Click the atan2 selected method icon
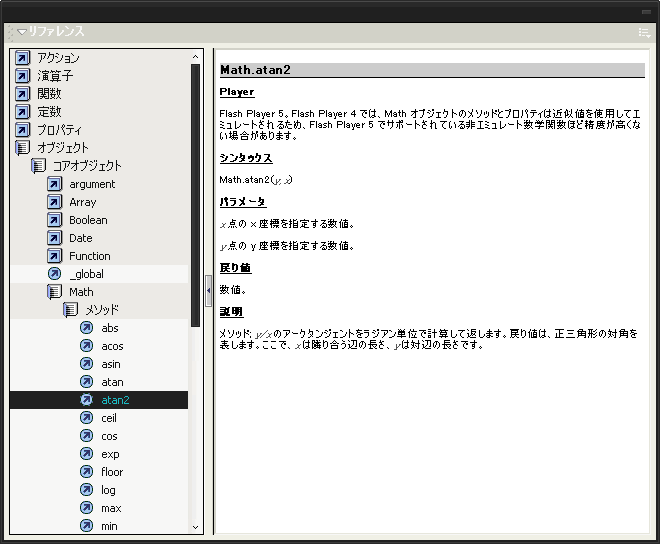Screen dimensions: 660x544 [86, 400]
